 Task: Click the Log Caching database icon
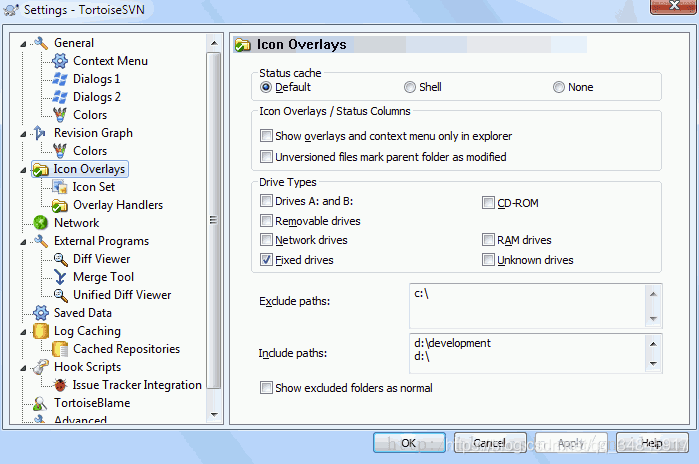click(x=41, y=331)
